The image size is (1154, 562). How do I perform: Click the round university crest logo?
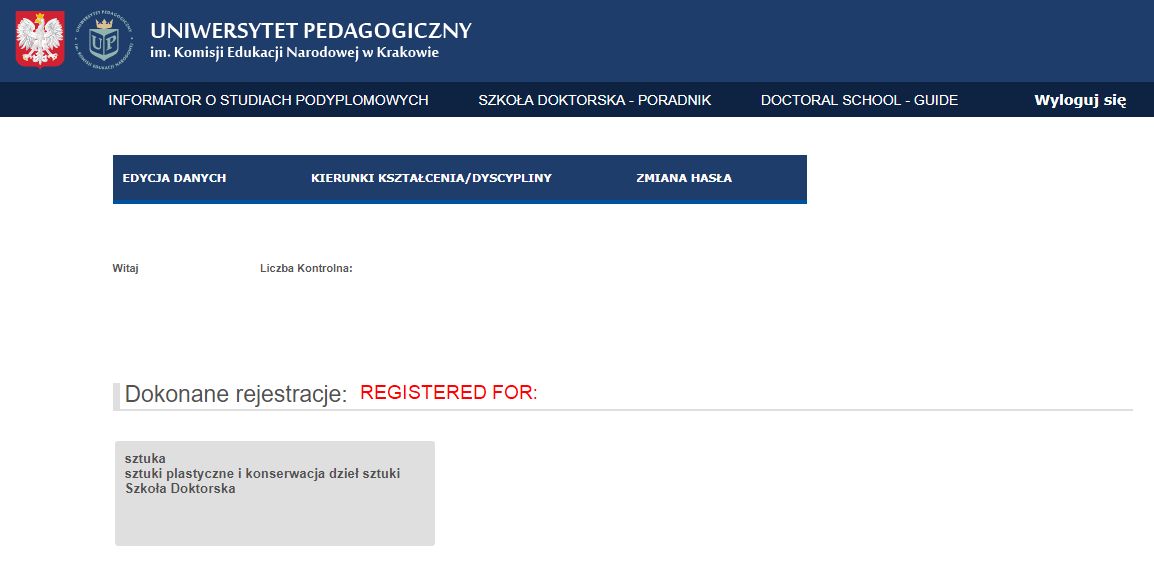coord(104,40)
